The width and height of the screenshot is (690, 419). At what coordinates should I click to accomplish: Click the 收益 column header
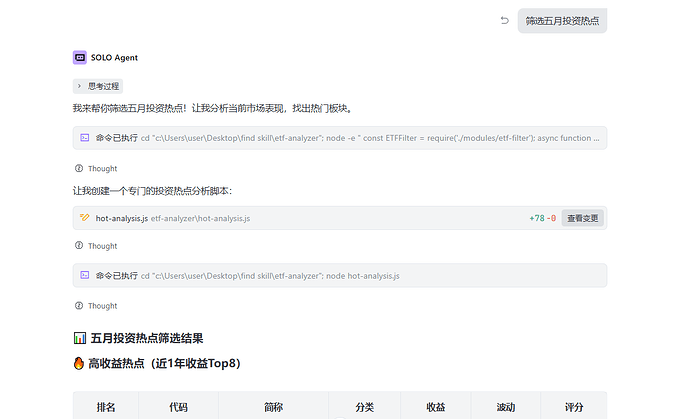coord(436,407)
